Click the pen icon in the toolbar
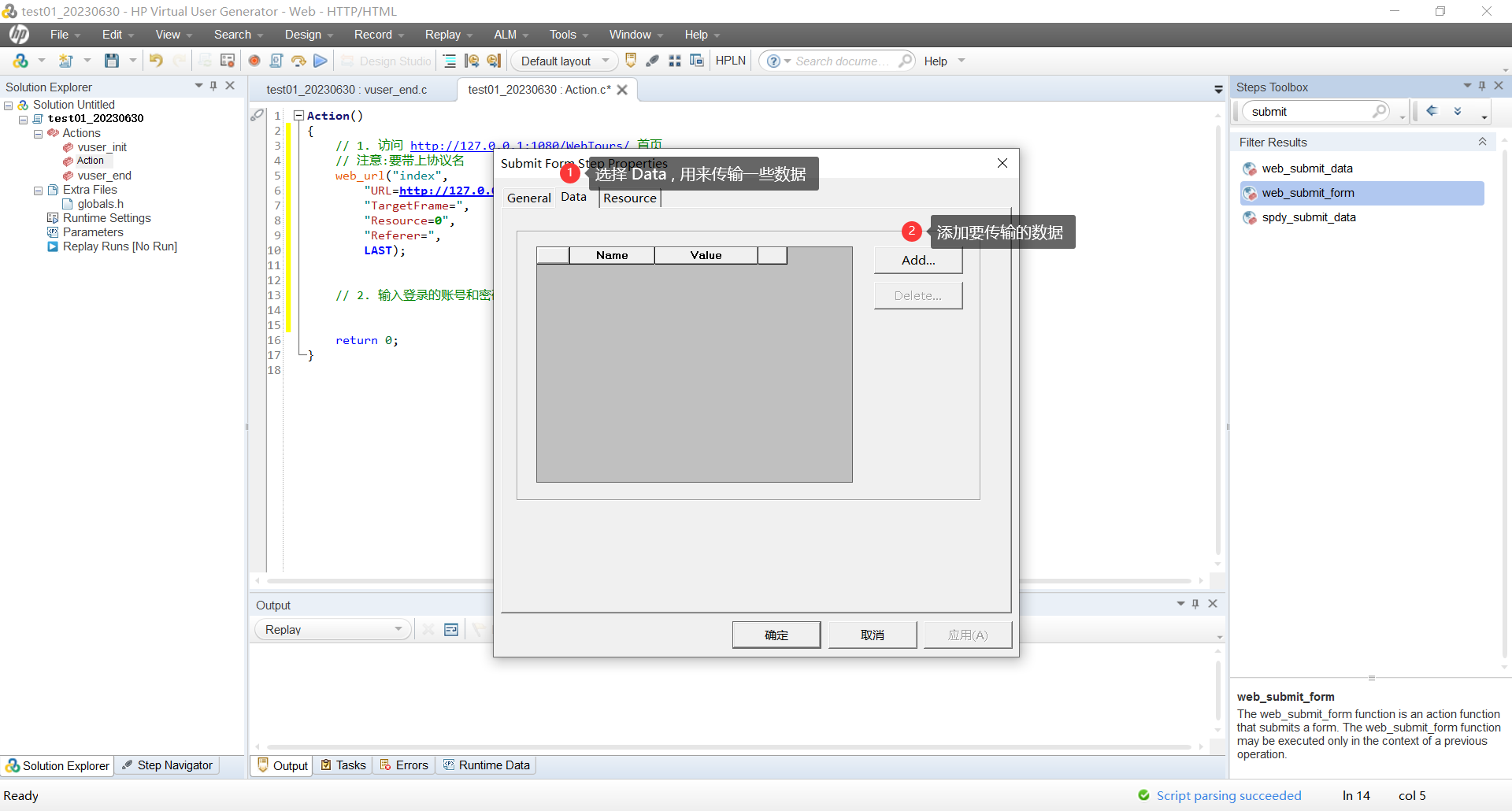This screenshot has width=1512, height=811. [x=653, y=61]
